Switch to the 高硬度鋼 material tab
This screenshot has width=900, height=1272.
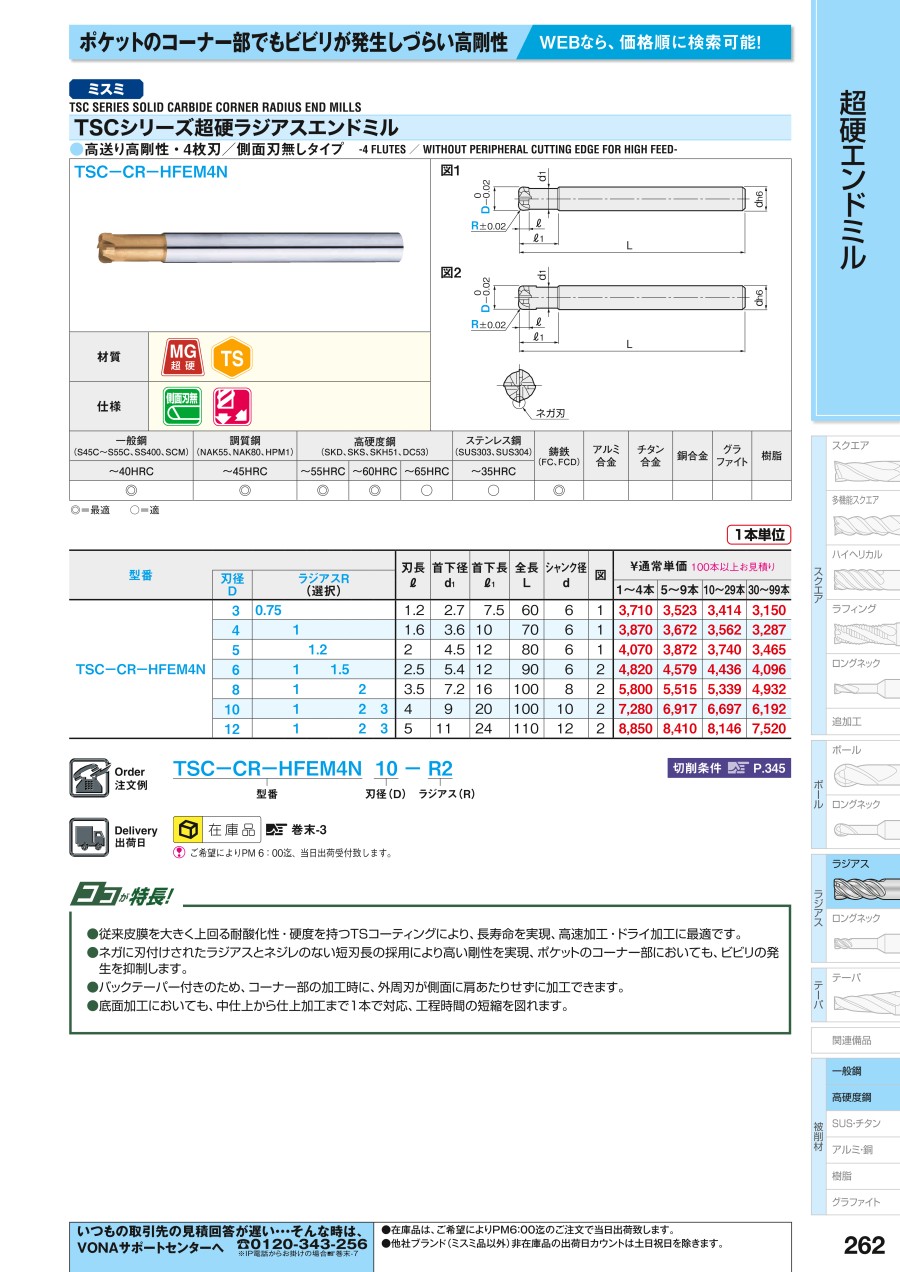click(x=855, y=1097)
